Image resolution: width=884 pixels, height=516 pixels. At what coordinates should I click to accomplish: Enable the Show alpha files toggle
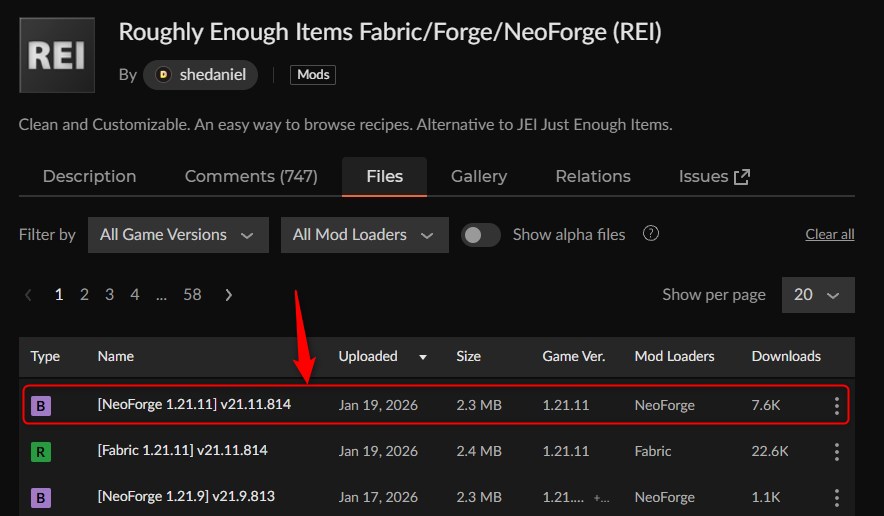[x=481, y=235]
